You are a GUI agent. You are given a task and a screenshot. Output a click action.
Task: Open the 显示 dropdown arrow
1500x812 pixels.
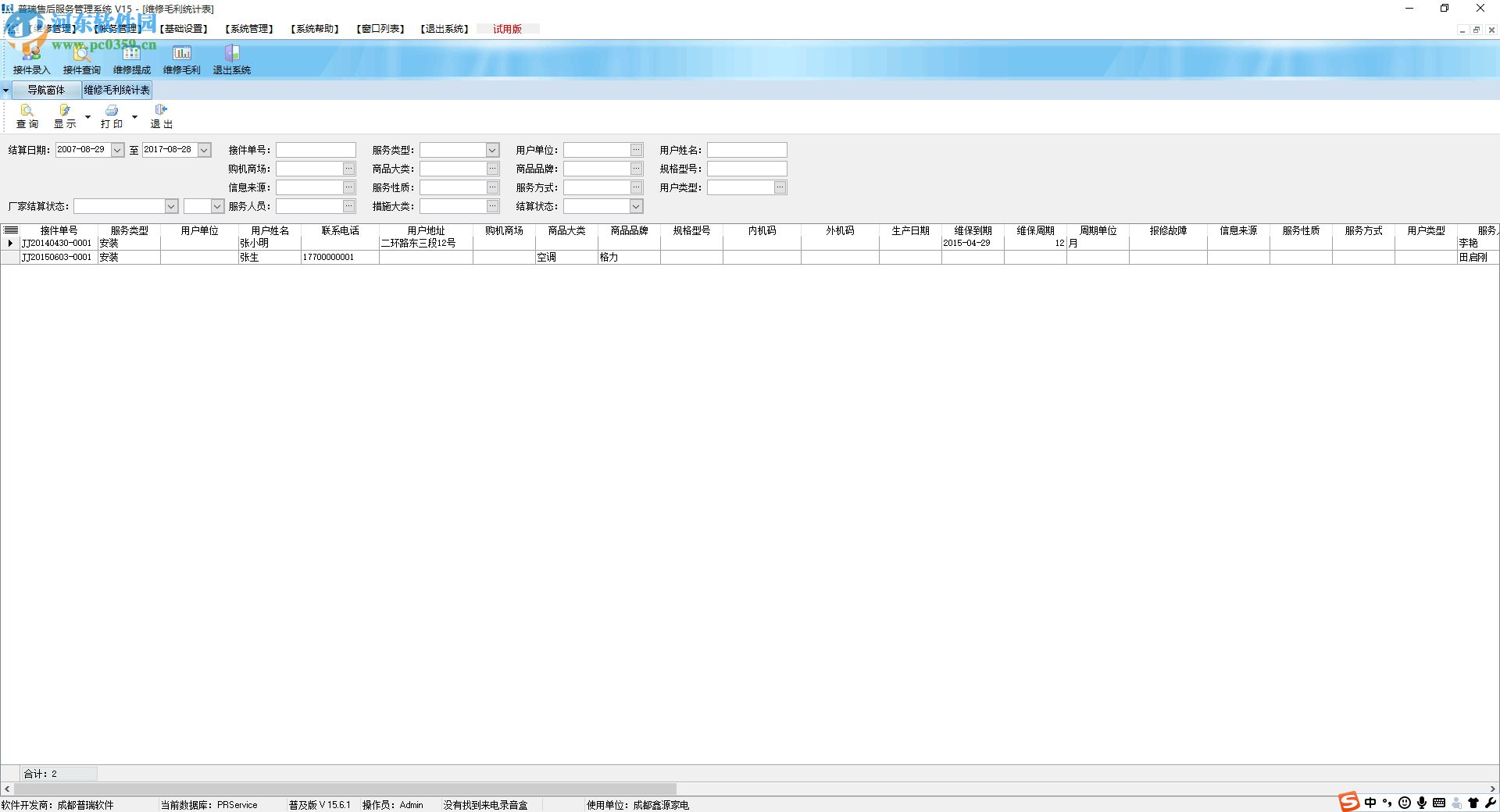[x=87, y=117]
